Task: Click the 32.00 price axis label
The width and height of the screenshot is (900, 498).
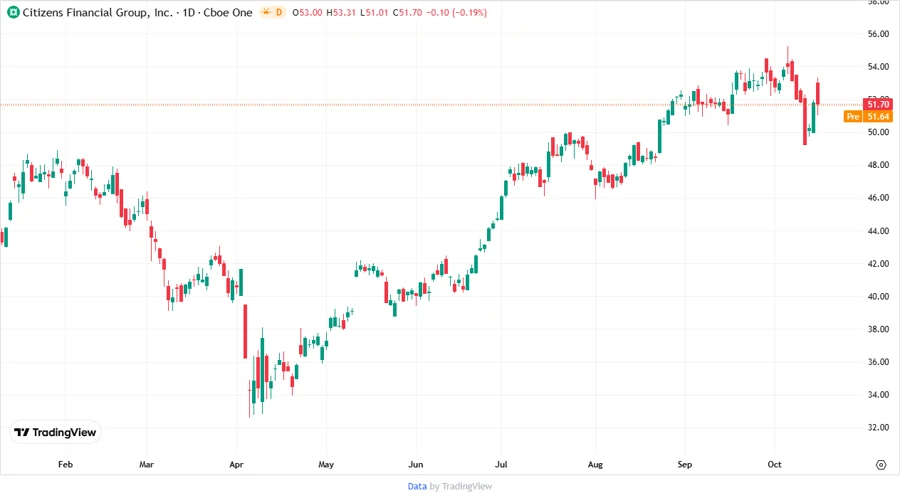Action: [x=878, y=427]
